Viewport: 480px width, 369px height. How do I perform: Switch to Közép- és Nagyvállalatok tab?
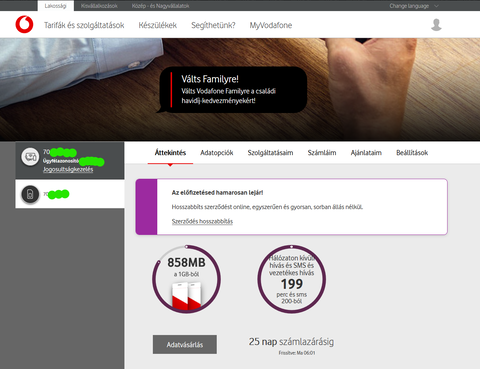point(160,6)
